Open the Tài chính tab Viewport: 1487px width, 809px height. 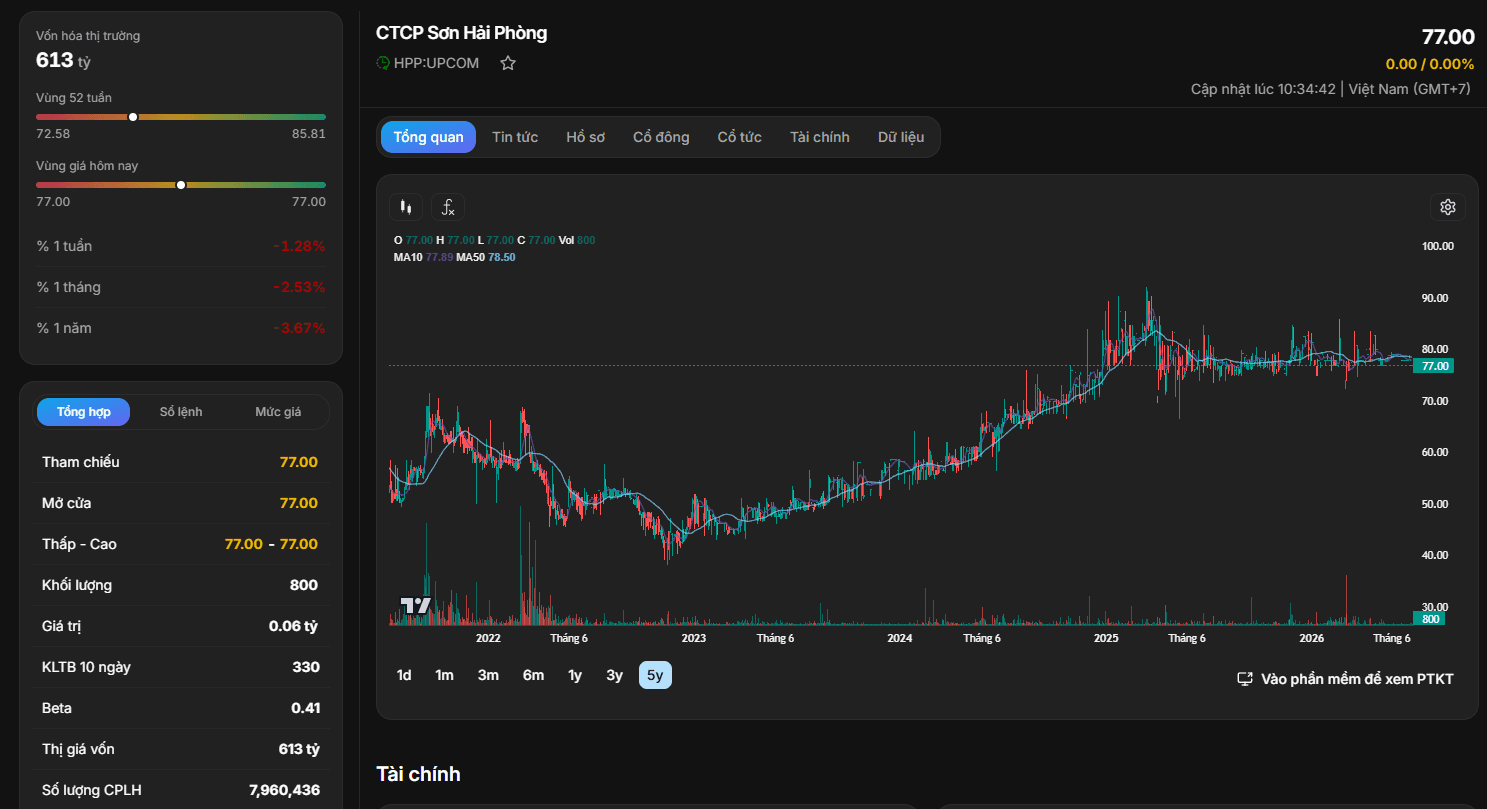point(820,137)
